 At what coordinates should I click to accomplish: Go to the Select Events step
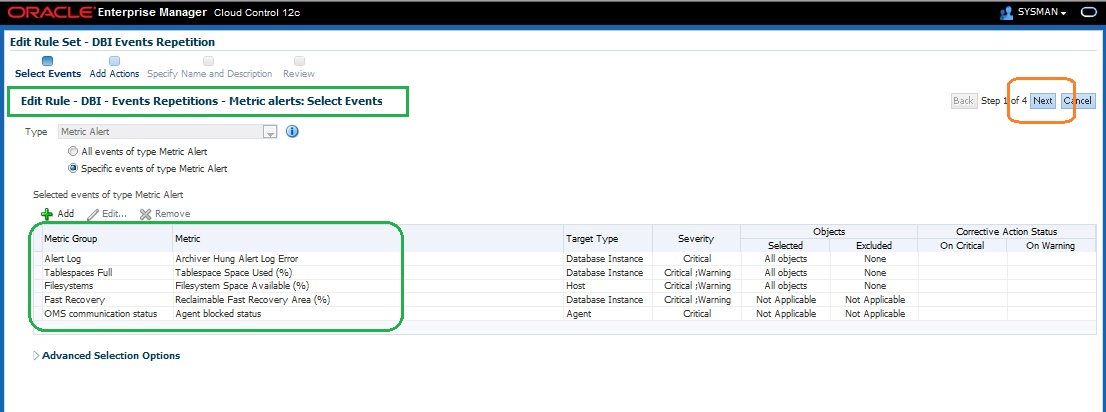point(48,73)
